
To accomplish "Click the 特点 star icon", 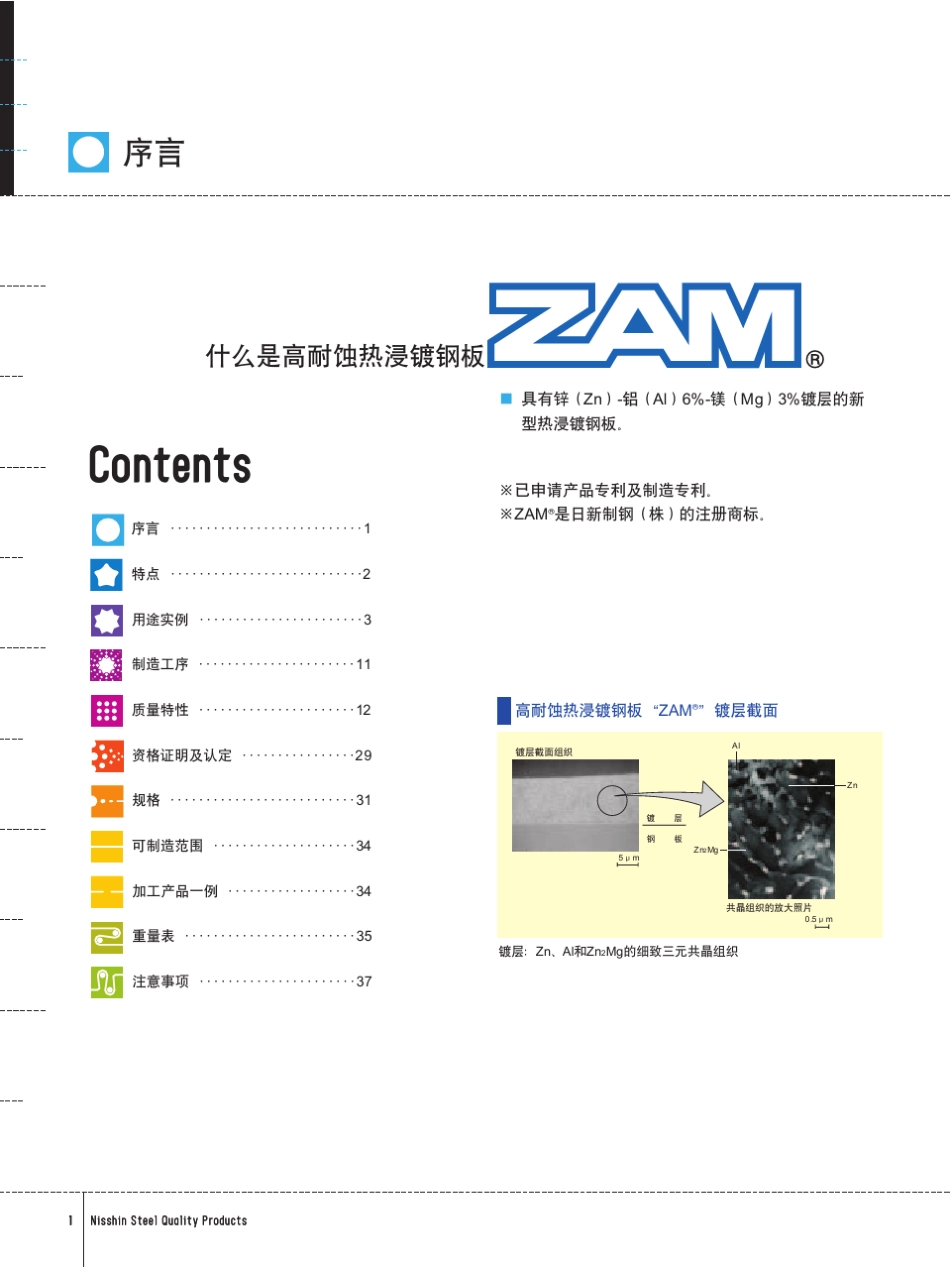I will click(107, 574).
